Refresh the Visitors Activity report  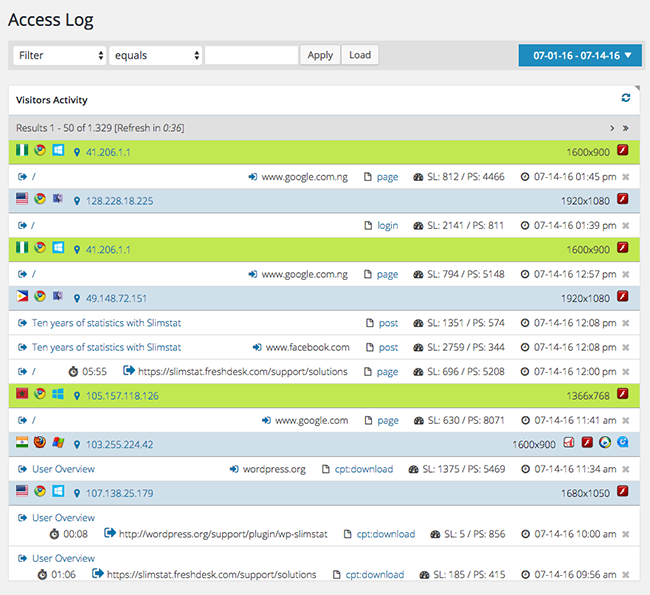626,98
